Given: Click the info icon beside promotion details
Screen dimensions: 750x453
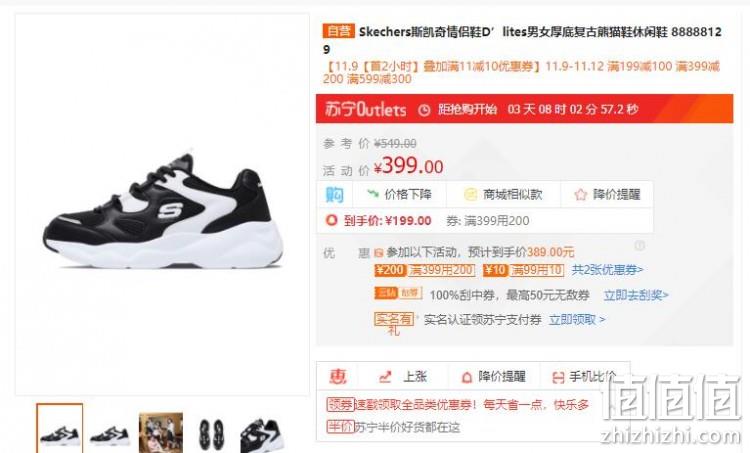Looking at the screenshot, I should (x=640, y=246).
